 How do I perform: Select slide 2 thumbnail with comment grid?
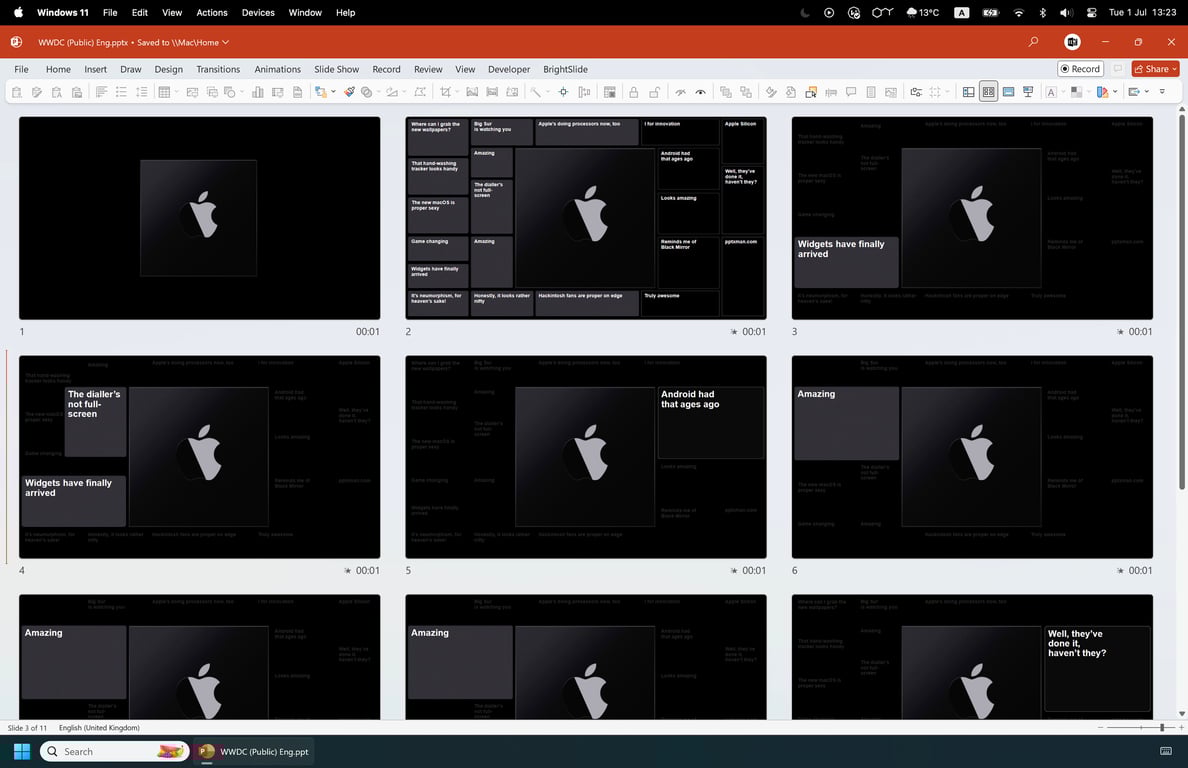click(x=586, y=218)
